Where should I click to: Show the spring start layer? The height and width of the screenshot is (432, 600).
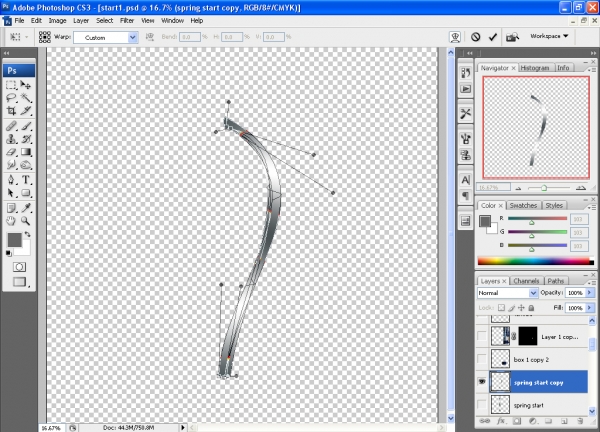[482, 404]
